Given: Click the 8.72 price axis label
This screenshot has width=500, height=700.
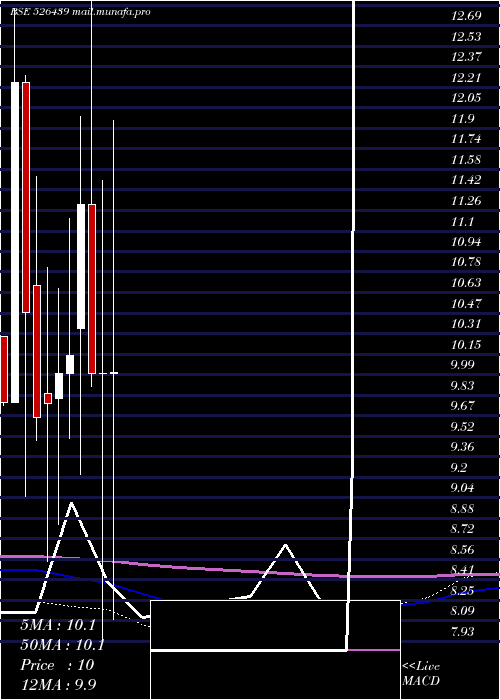Looking at the screenshot, I should click(463, 530).
